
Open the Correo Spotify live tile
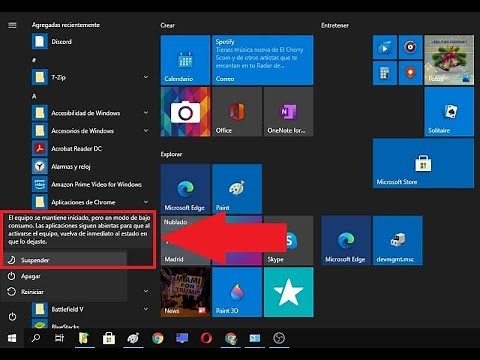tap(263, 60)
